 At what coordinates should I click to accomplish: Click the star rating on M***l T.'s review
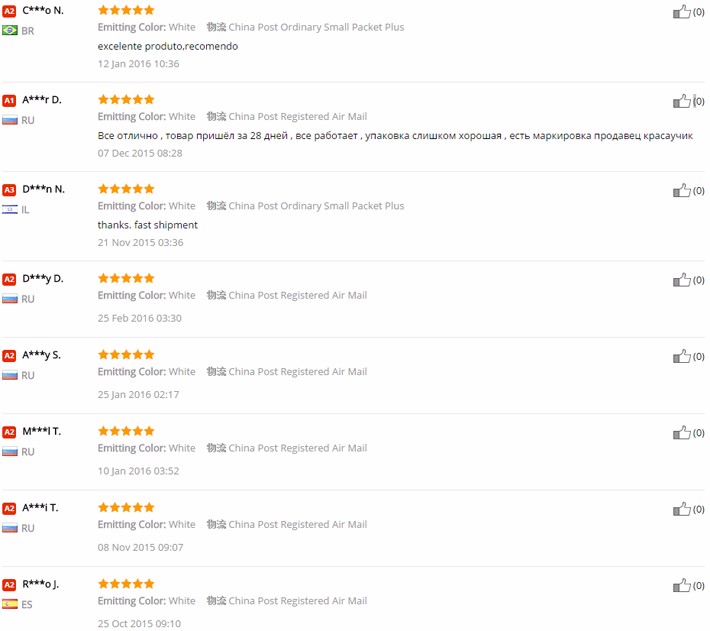126,431
